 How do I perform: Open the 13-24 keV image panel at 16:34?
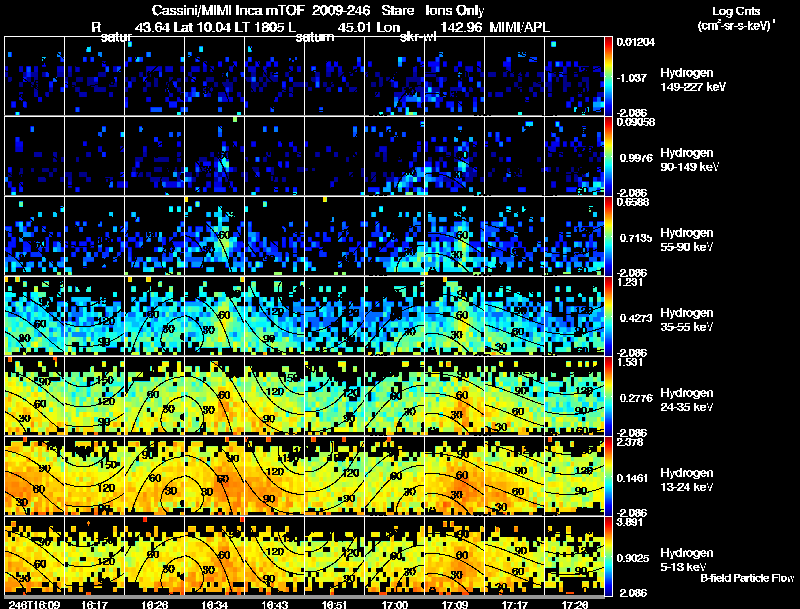215,476
